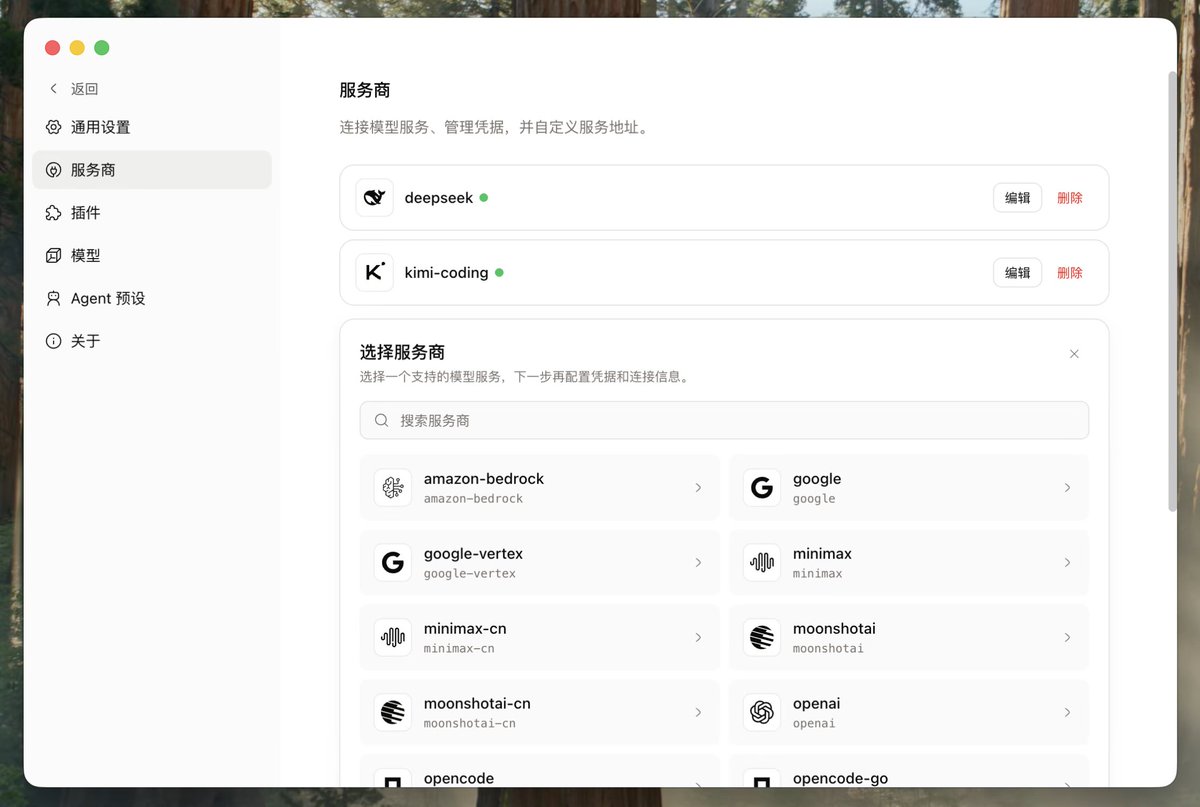Click the info icon for 关于

54,341
